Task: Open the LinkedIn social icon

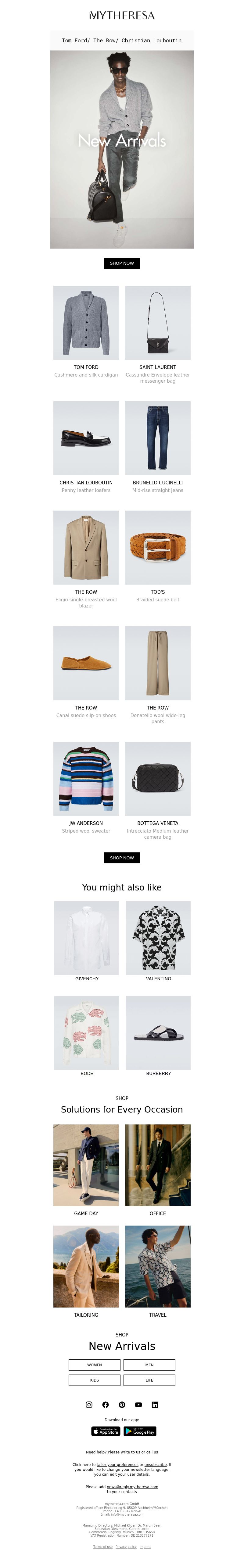Action: (x=155, y=1404)
